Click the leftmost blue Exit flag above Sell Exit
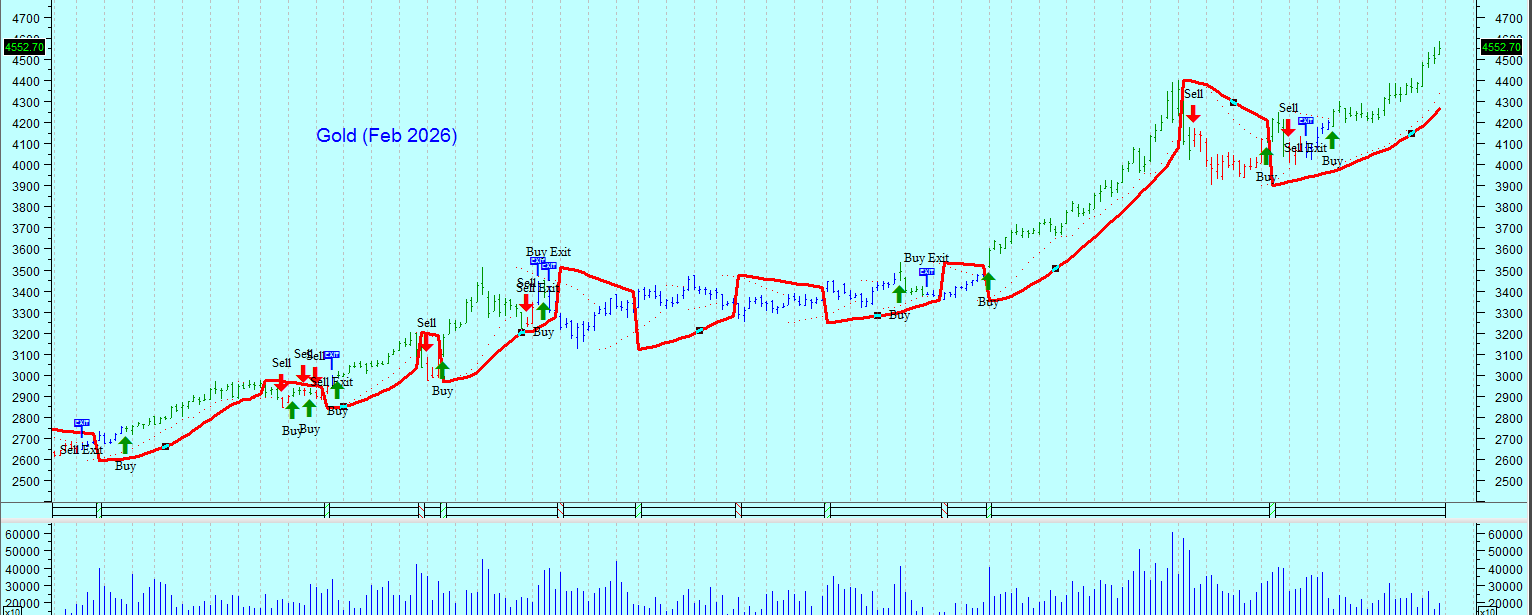 [82, 424]
